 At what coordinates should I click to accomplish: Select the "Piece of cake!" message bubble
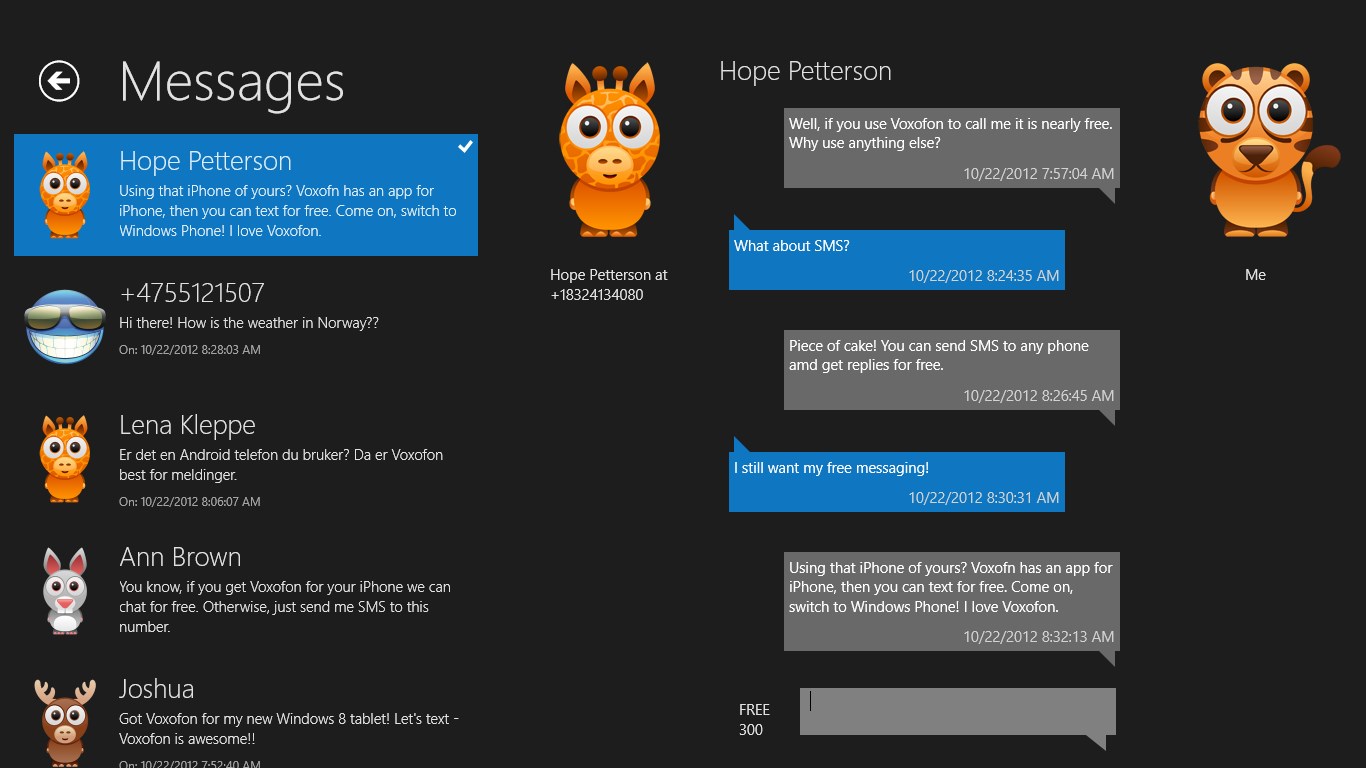coord(951,370)
